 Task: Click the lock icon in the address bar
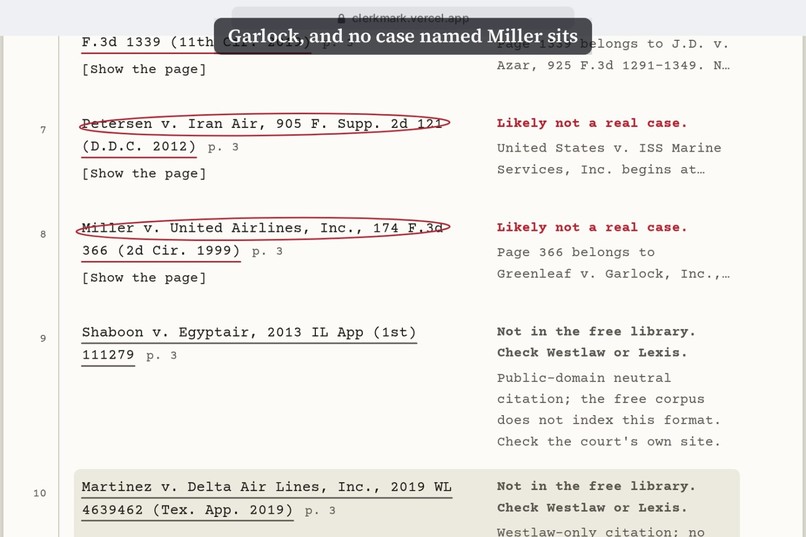pos(341,18)
